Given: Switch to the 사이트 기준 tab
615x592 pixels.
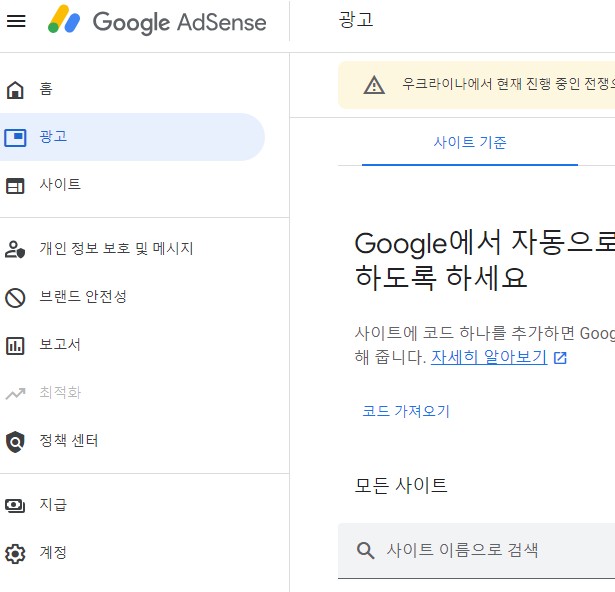Looking at the screenshot, I should pos(470,142).
